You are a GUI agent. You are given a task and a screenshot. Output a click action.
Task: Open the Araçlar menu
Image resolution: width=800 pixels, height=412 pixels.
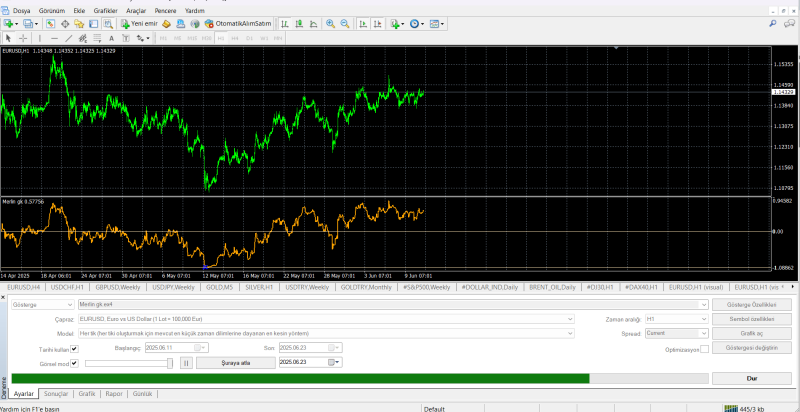[x=136, y=11]
